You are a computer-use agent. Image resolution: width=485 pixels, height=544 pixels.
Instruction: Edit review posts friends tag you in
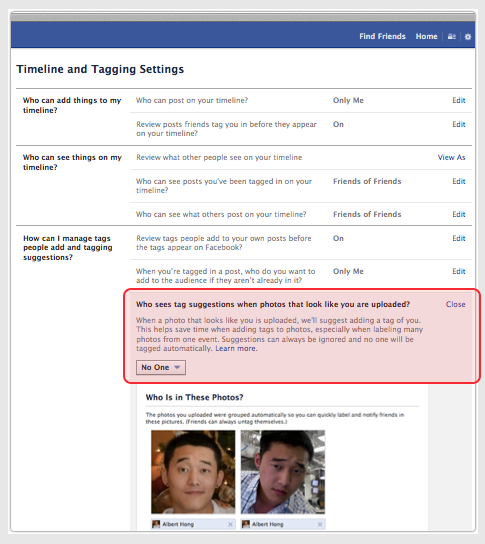(459, 124)
